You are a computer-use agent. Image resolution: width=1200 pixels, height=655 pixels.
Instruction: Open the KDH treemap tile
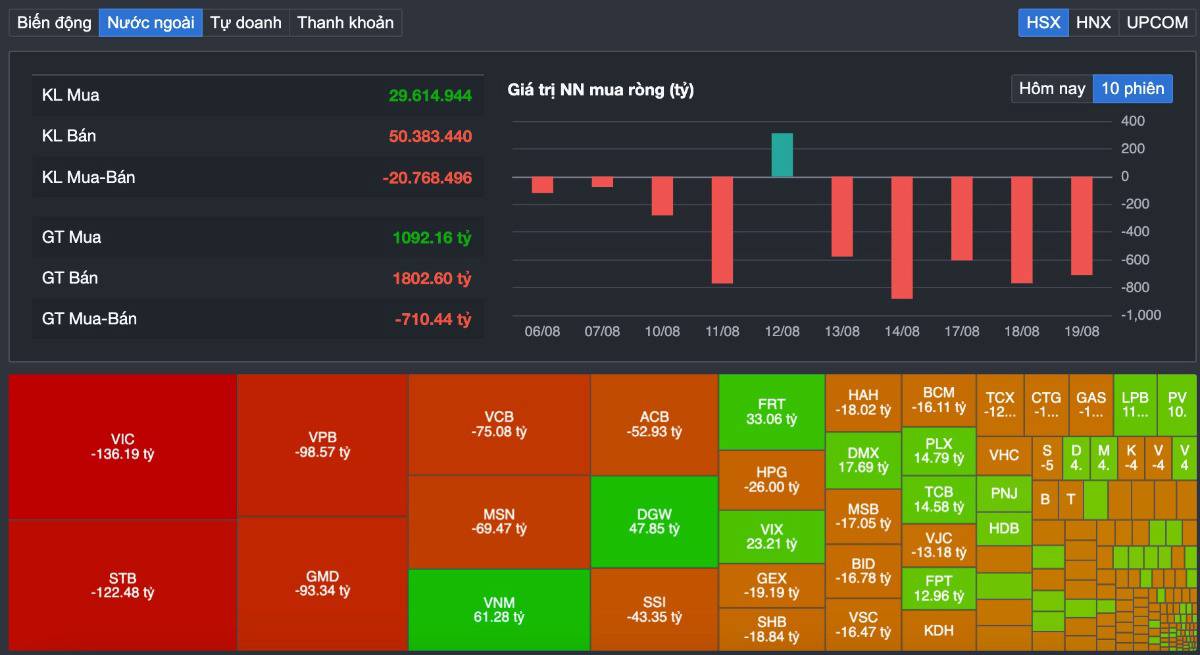click(939, 631)
